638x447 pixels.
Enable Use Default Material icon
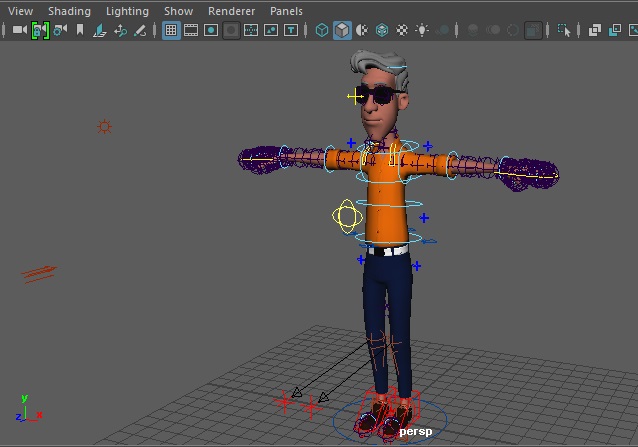[362, 30]
